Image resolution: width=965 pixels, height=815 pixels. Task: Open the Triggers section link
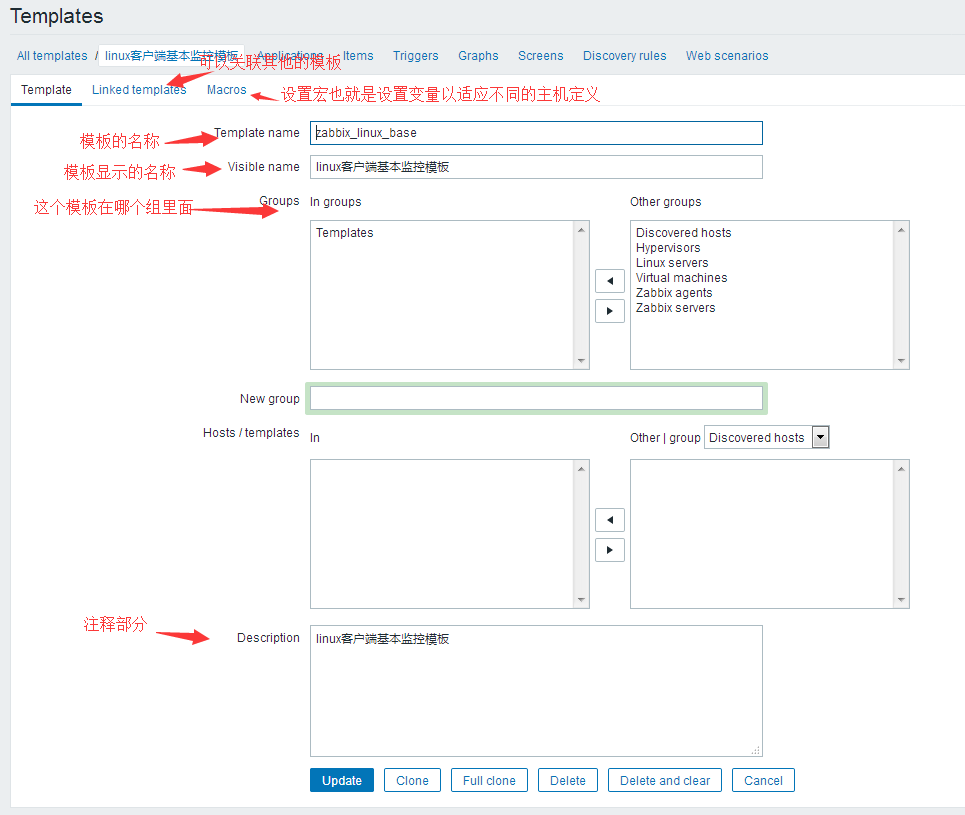(x=415, y=56)
